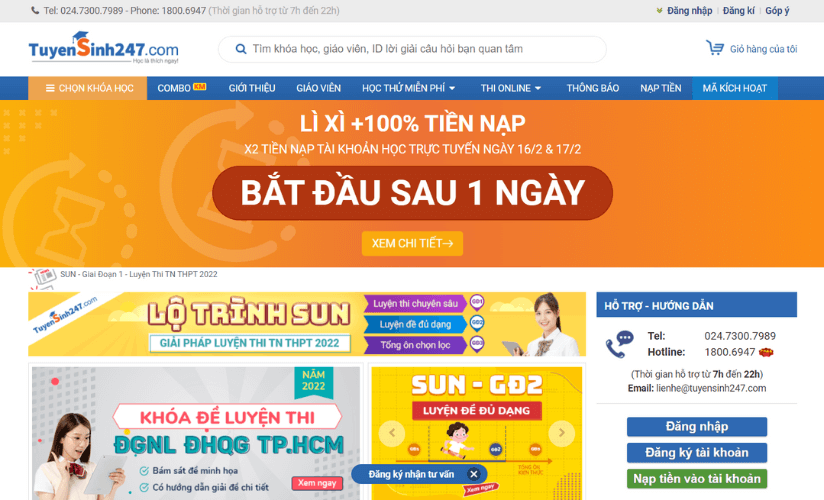Click the Xem chi tiết banner button
This screenshot has width=824, height=500.
pos(412,243)
